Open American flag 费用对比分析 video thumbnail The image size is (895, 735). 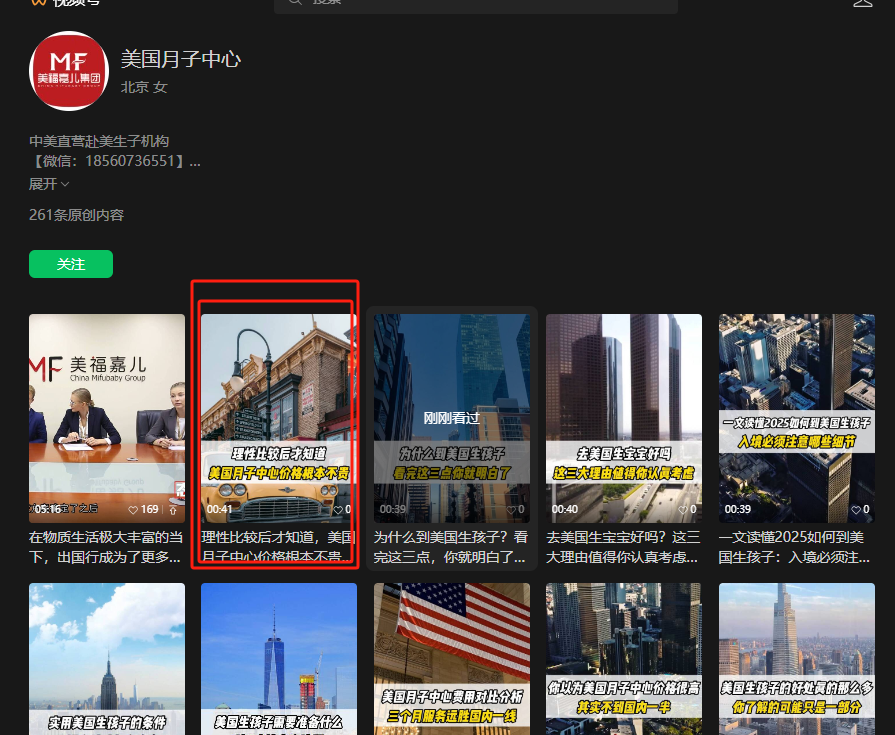tap(451, 659)
